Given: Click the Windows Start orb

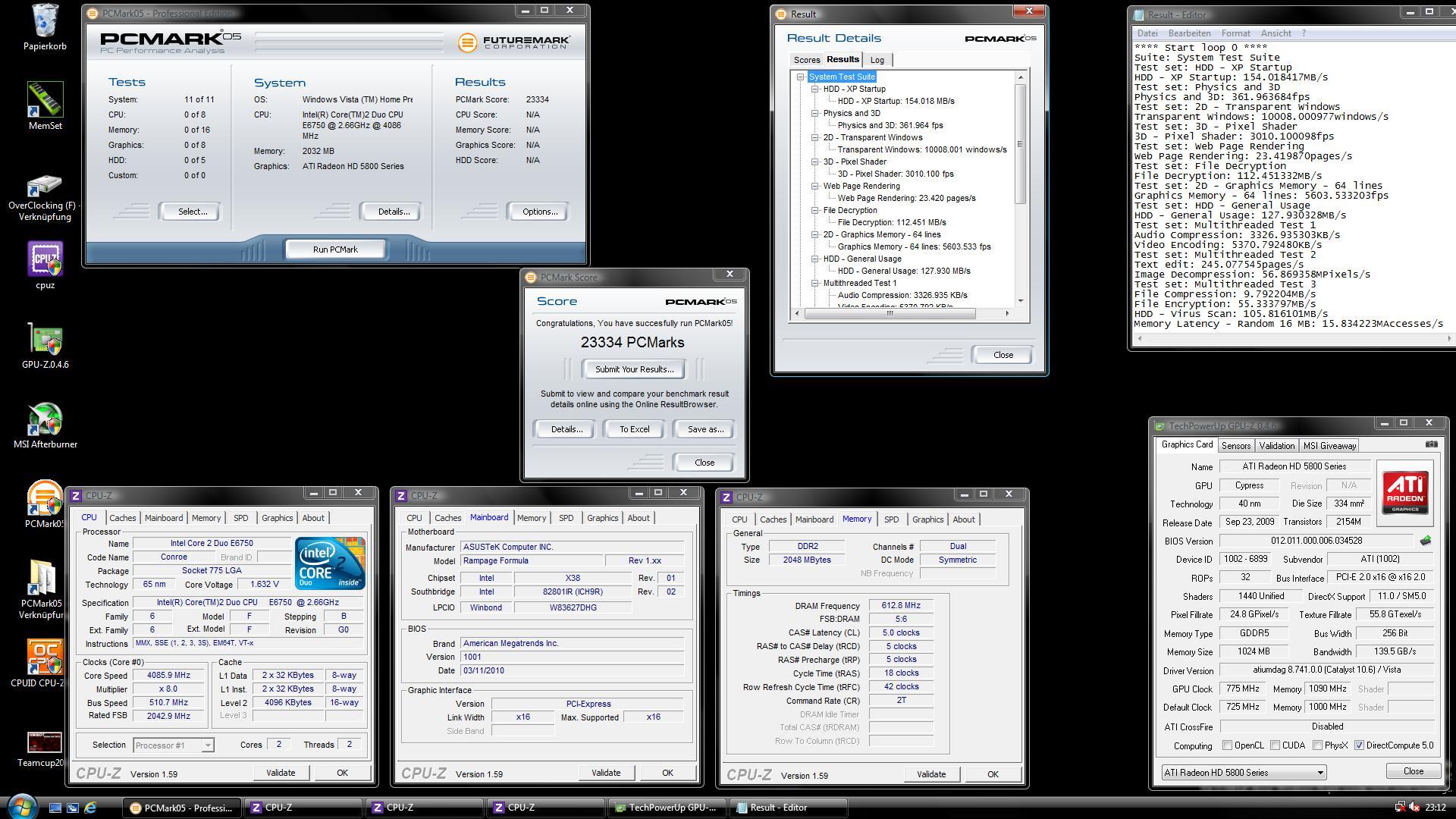Looking at the screenshot, I should pos(20,806).
